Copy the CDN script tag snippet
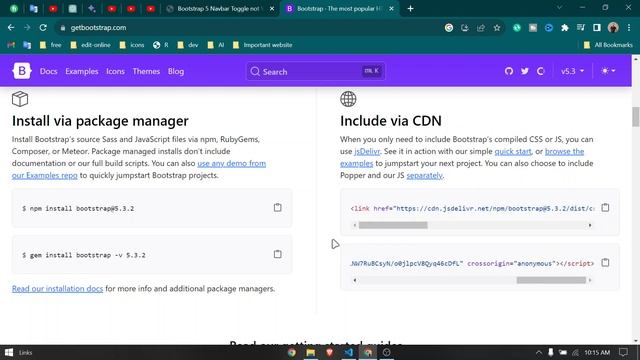 point(605,262)
